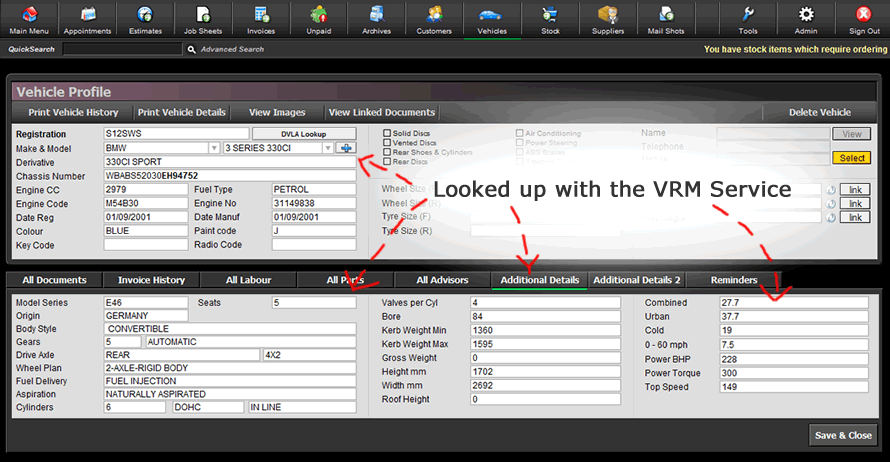The image size is (890, 462).
Task: Expand the Make dropdown showing BMW
Action: 214,148
